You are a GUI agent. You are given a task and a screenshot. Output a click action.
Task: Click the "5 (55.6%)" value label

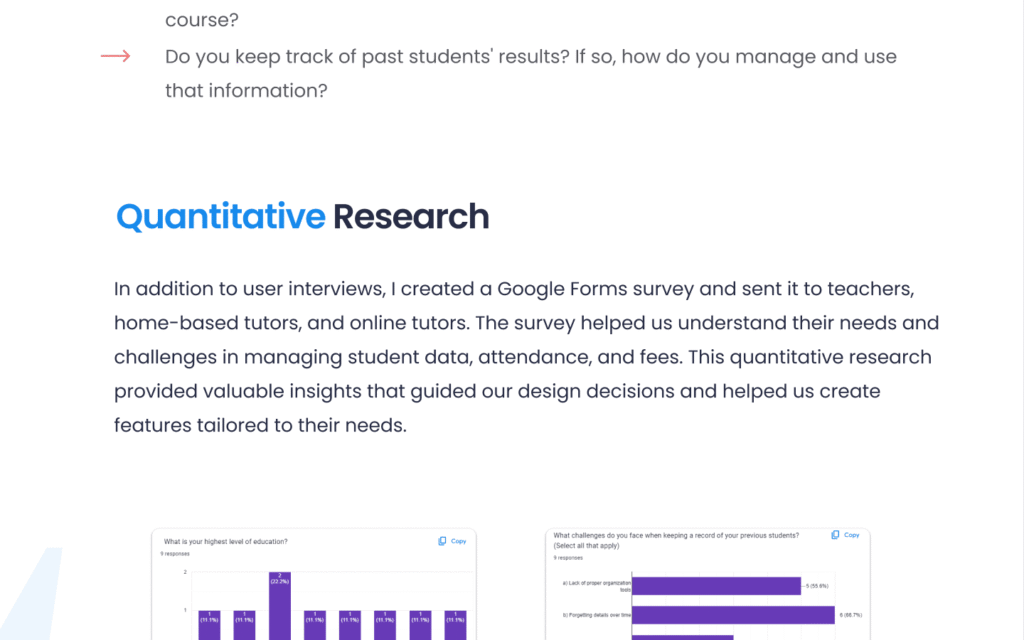[x=817, y=585]
